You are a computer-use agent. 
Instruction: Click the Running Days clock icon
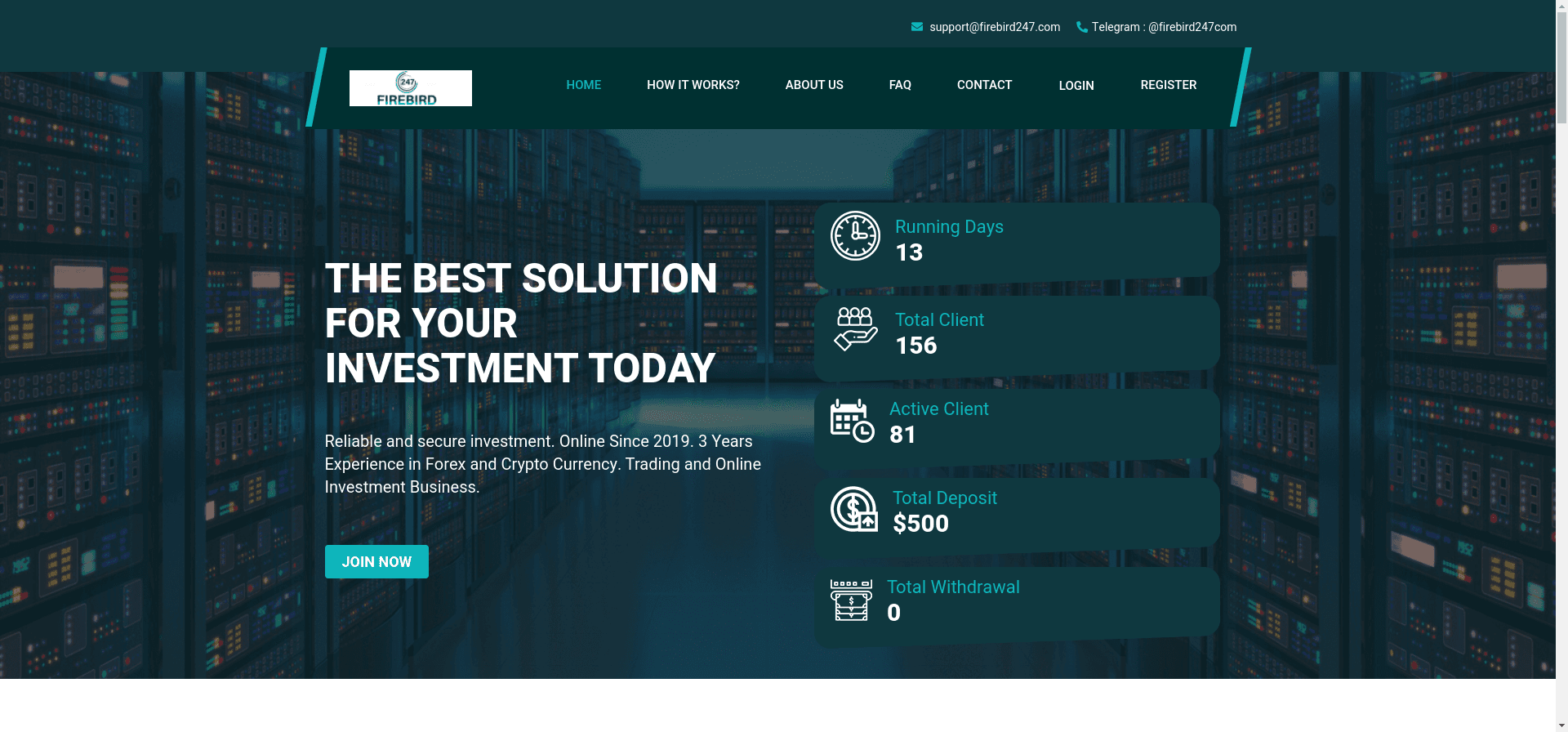coord(855,236)
